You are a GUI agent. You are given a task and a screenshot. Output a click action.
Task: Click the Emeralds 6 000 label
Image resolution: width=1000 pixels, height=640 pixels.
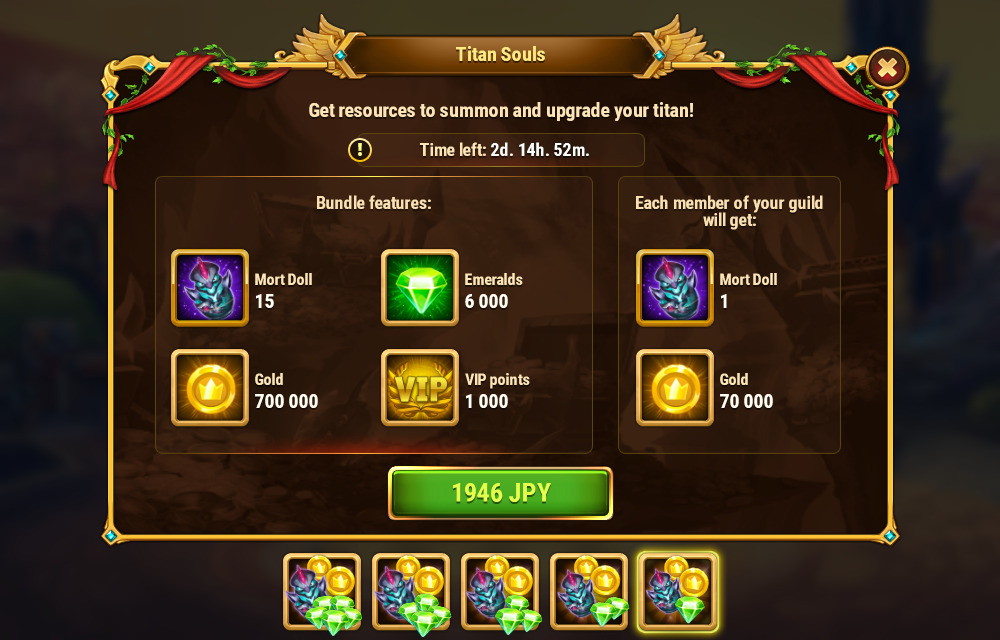(x=493, y=291)
